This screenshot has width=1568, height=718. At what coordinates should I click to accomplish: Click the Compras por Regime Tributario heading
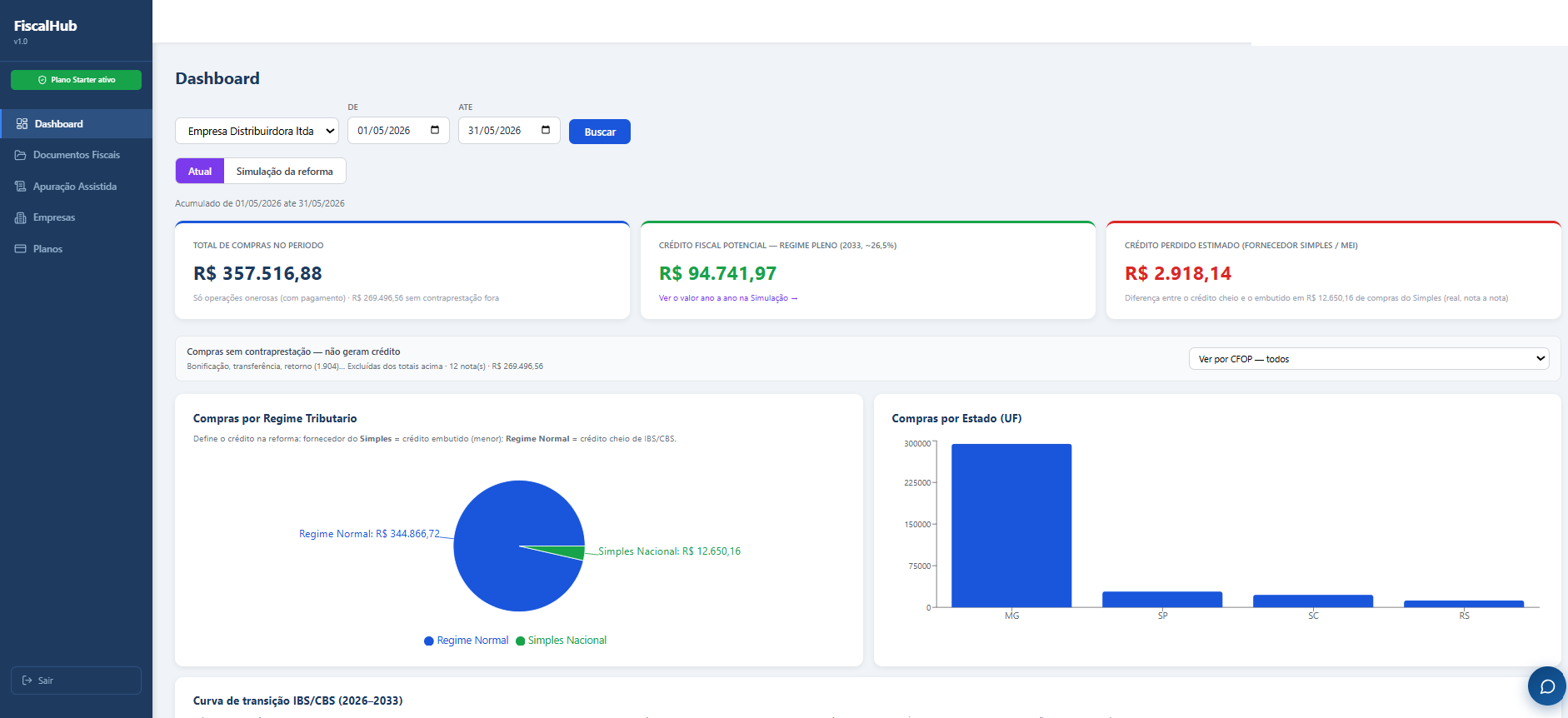pyautogui.click(x=275, y=418)
